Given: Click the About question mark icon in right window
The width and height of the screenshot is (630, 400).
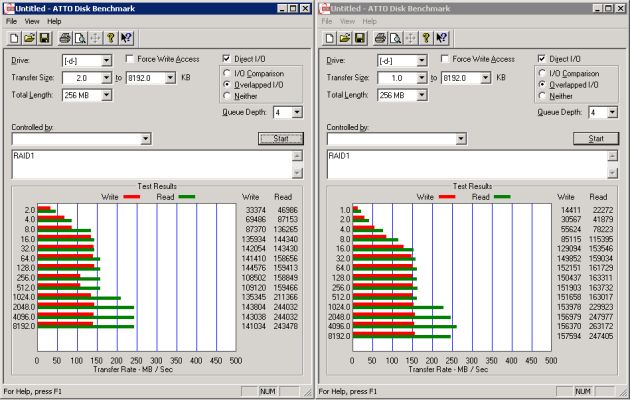Looking at the screenshot, I should tap(426, 38).
